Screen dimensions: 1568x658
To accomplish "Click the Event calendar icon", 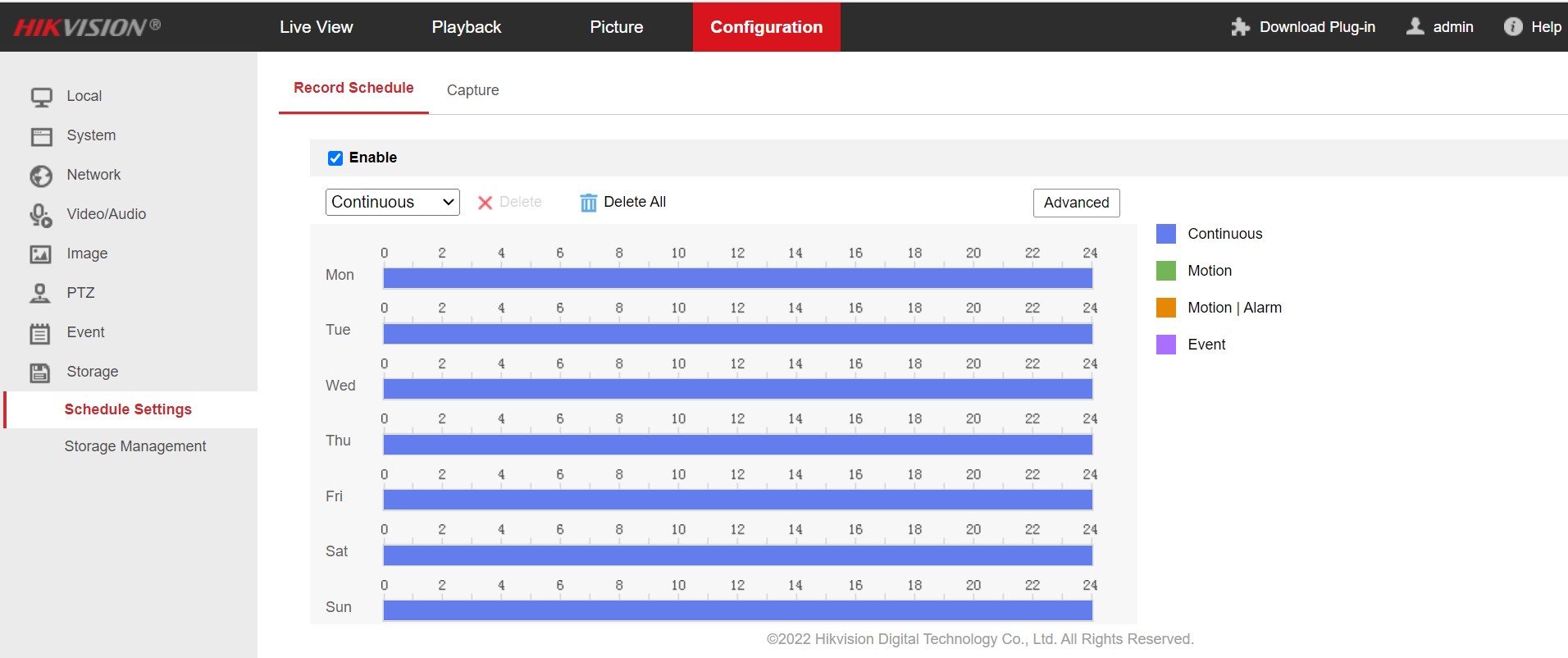I will [40, 333].
